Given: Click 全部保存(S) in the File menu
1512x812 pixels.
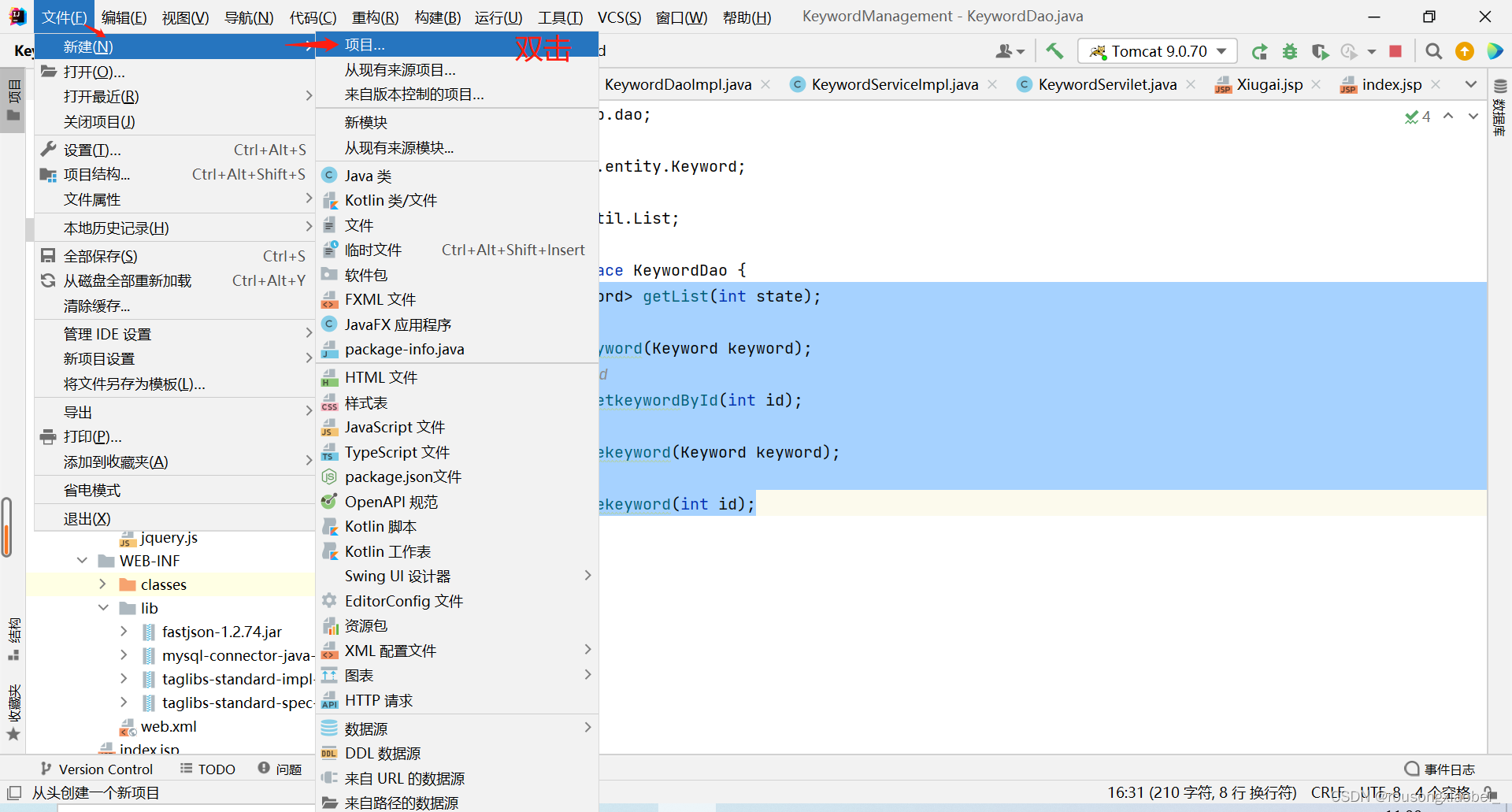Looking at the screenshot, I should [x=175, y=256].
